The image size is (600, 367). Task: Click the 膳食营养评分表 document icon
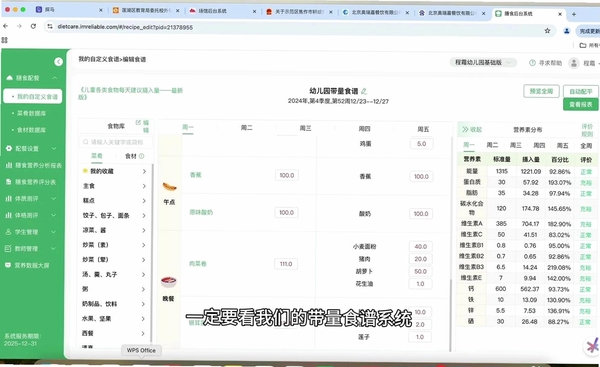9,182
